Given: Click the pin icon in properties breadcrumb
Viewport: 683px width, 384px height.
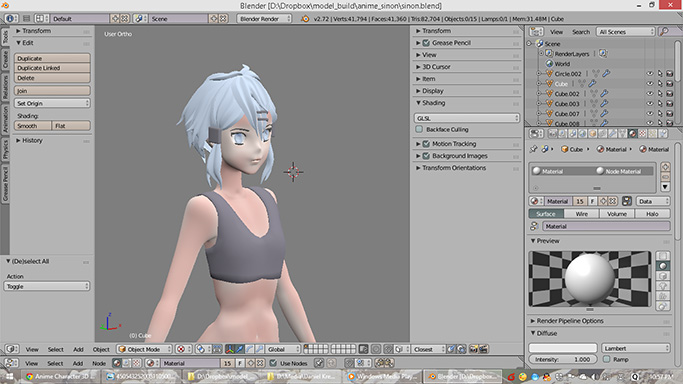Looking at the screenshot, I should point(534,149).
